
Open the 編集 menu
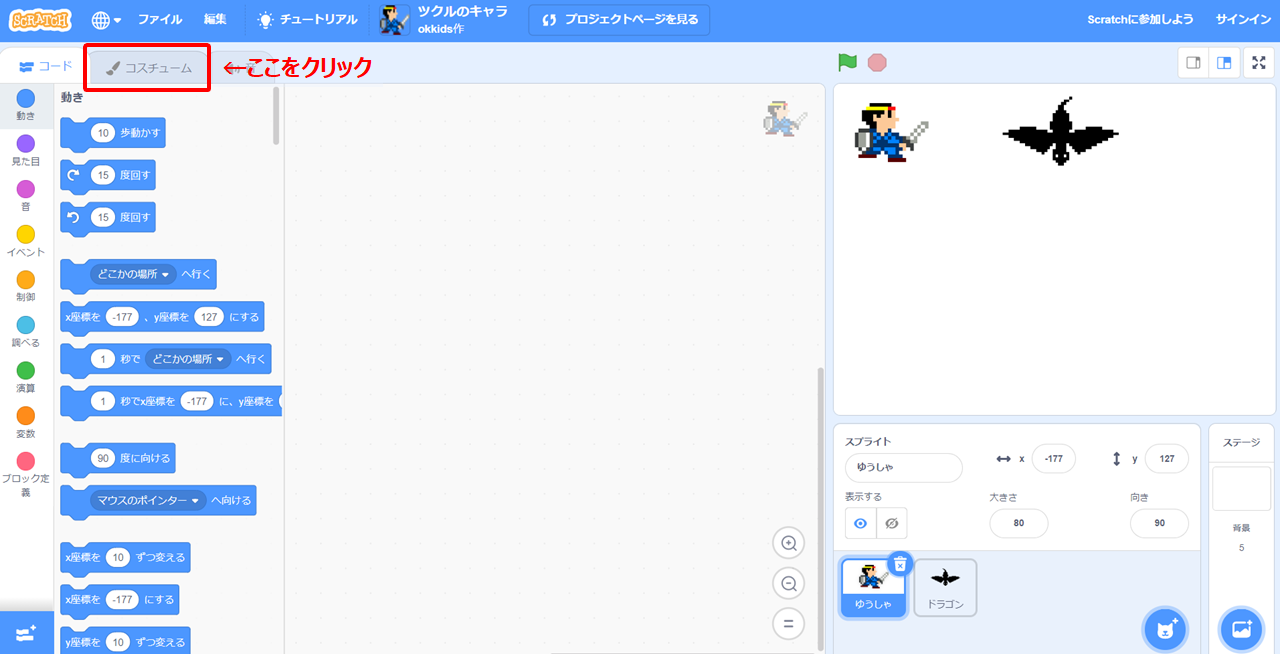(x=215, y=19)
